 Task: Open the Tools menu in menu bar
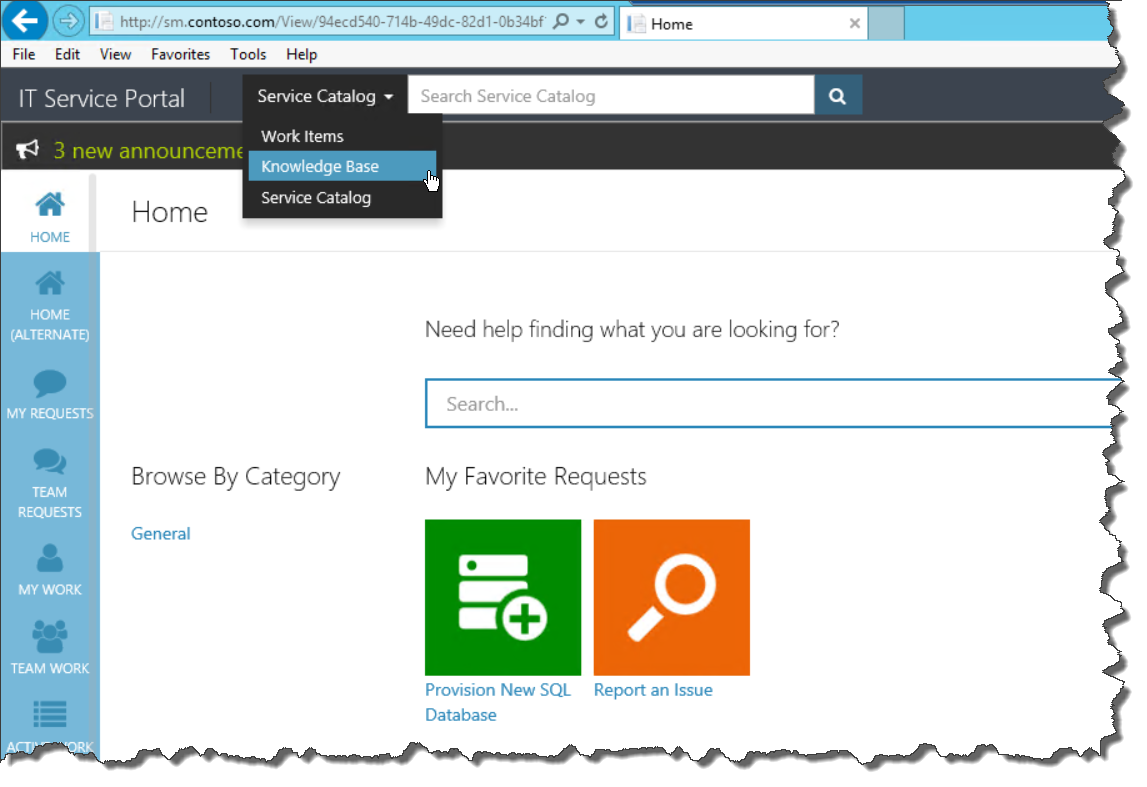click(248, 54)
